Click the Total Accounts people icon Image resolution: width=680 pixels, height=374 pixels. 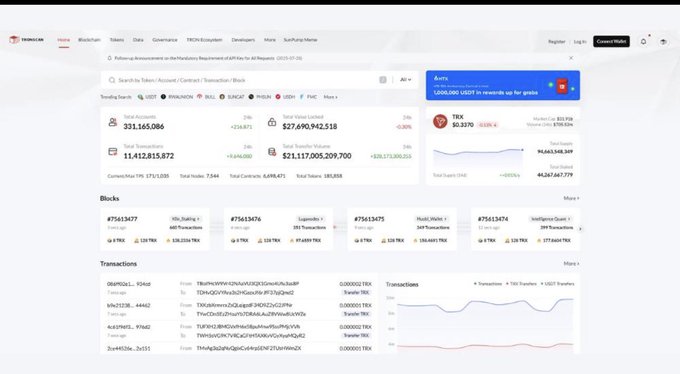pos(112,122)
